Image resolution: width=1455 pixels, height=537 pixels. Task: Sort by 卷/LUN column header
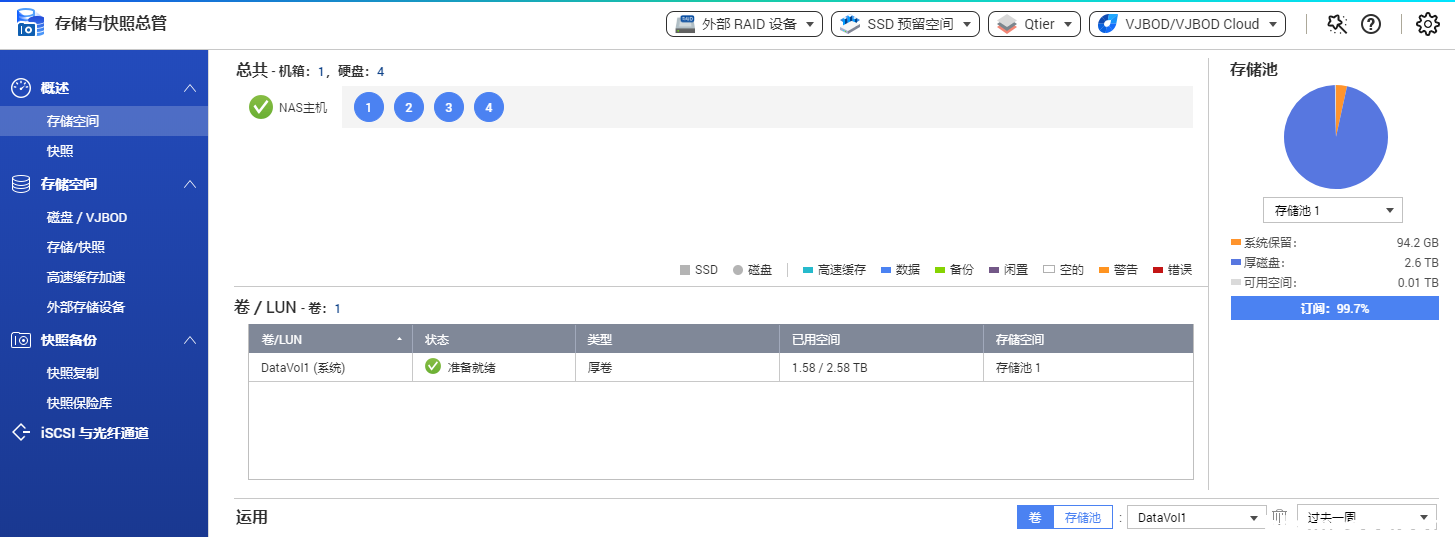(330, 340)
